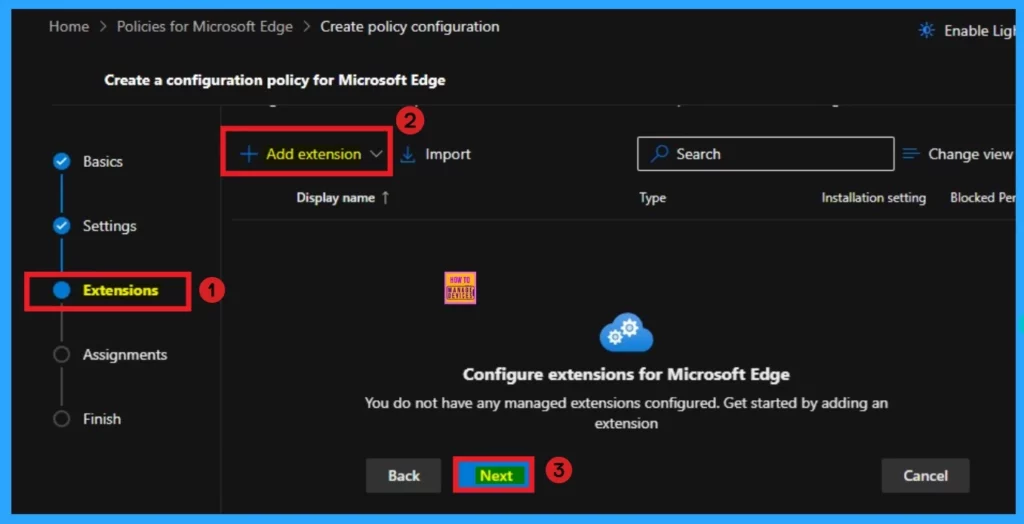Click the Cancel button

click(925, 476)
